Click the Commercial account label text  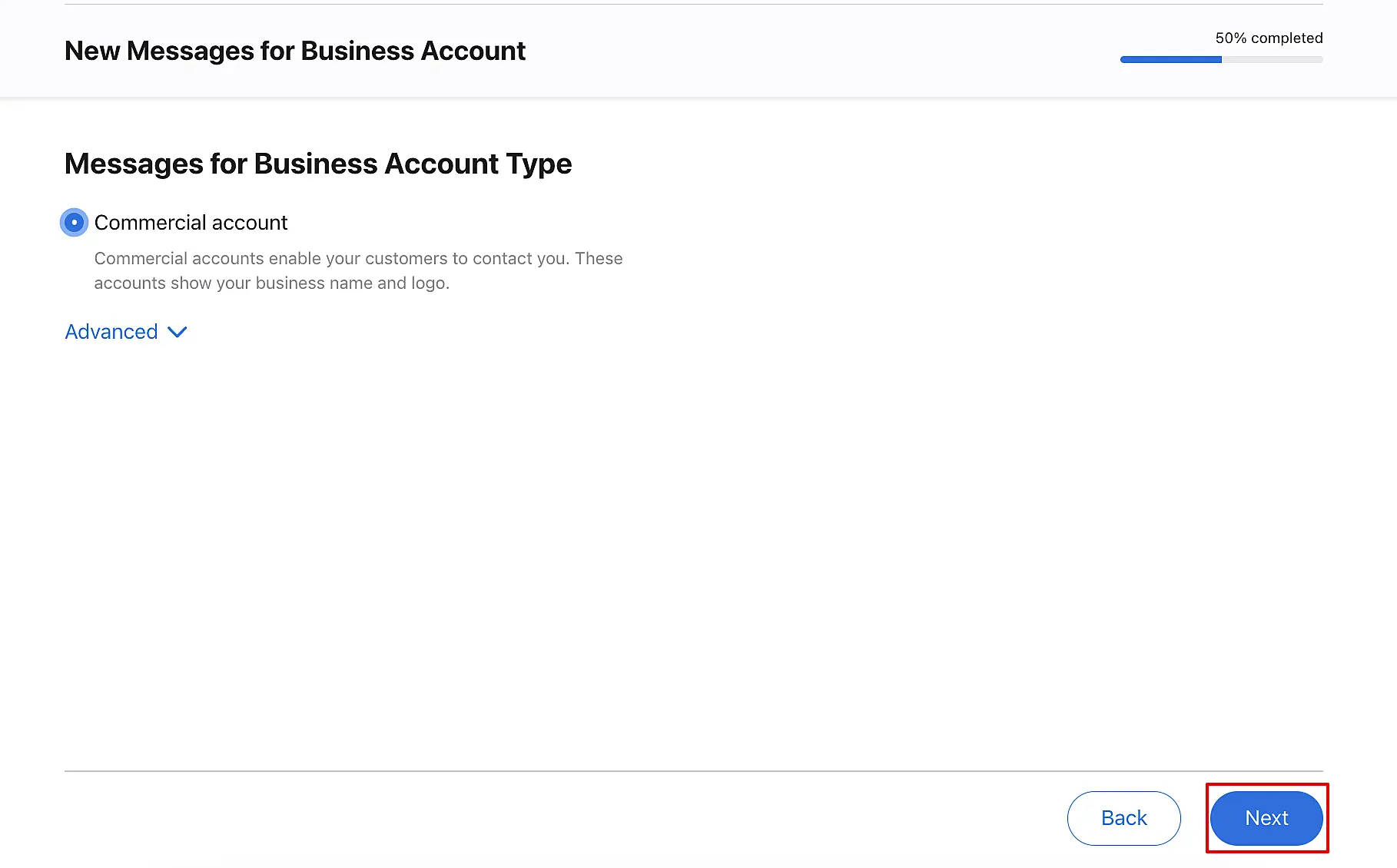coord(191,223)
